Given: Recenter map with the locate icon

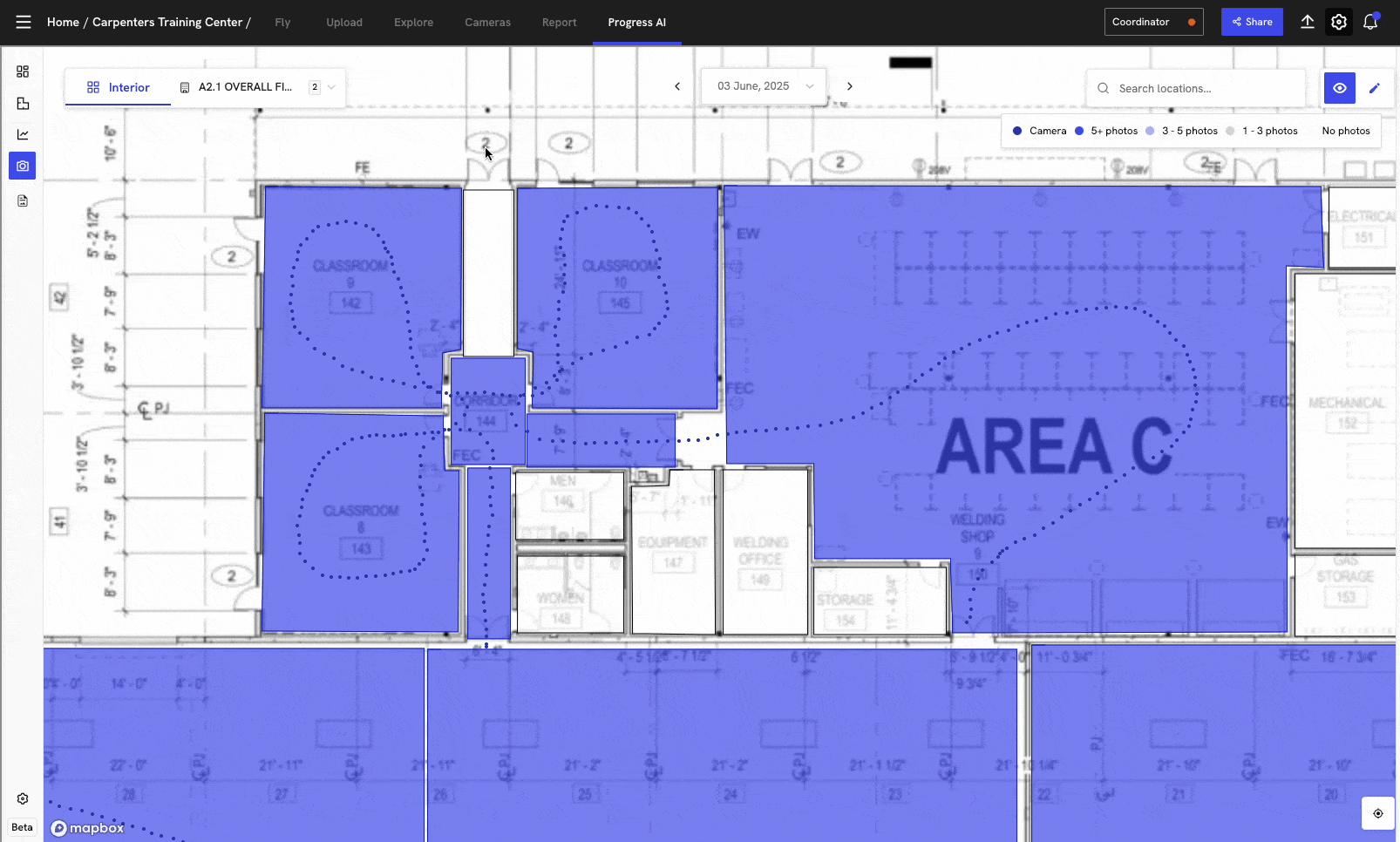Looking at the screenshot, I should (x=1377, y=813).
